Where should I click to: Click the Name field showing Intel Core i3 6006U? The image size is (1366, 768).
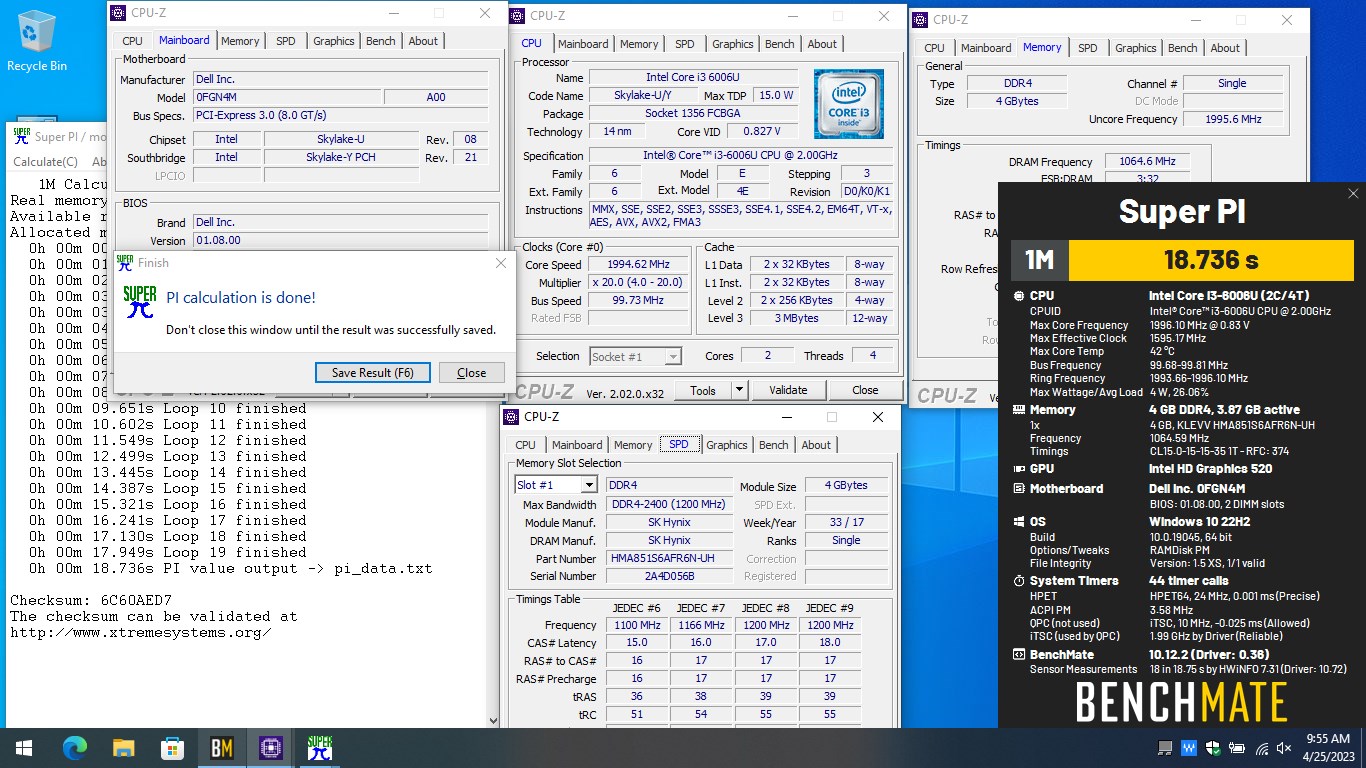point(693,78)
